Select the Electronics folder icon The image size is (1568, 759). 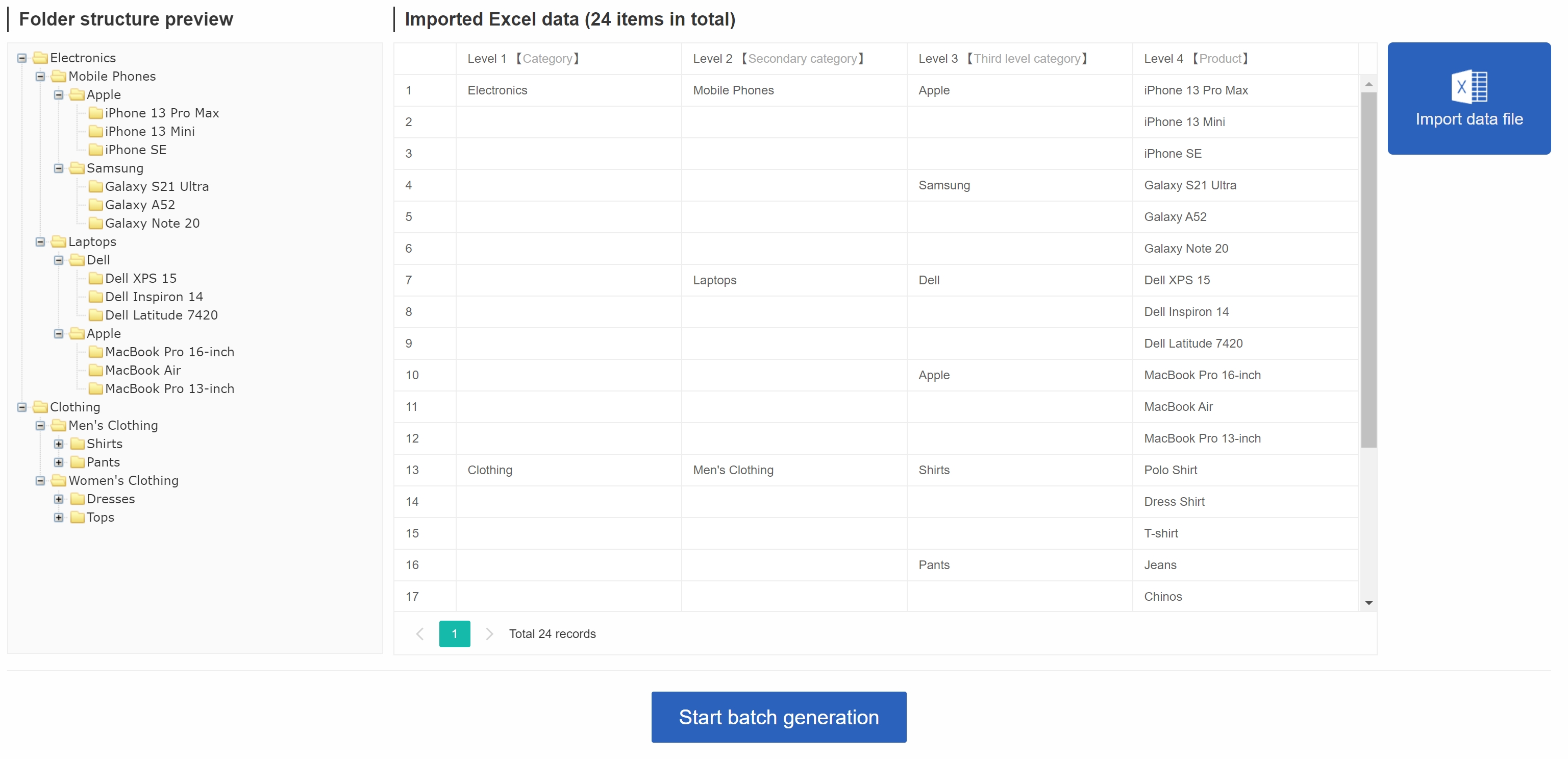click(40, 58)
